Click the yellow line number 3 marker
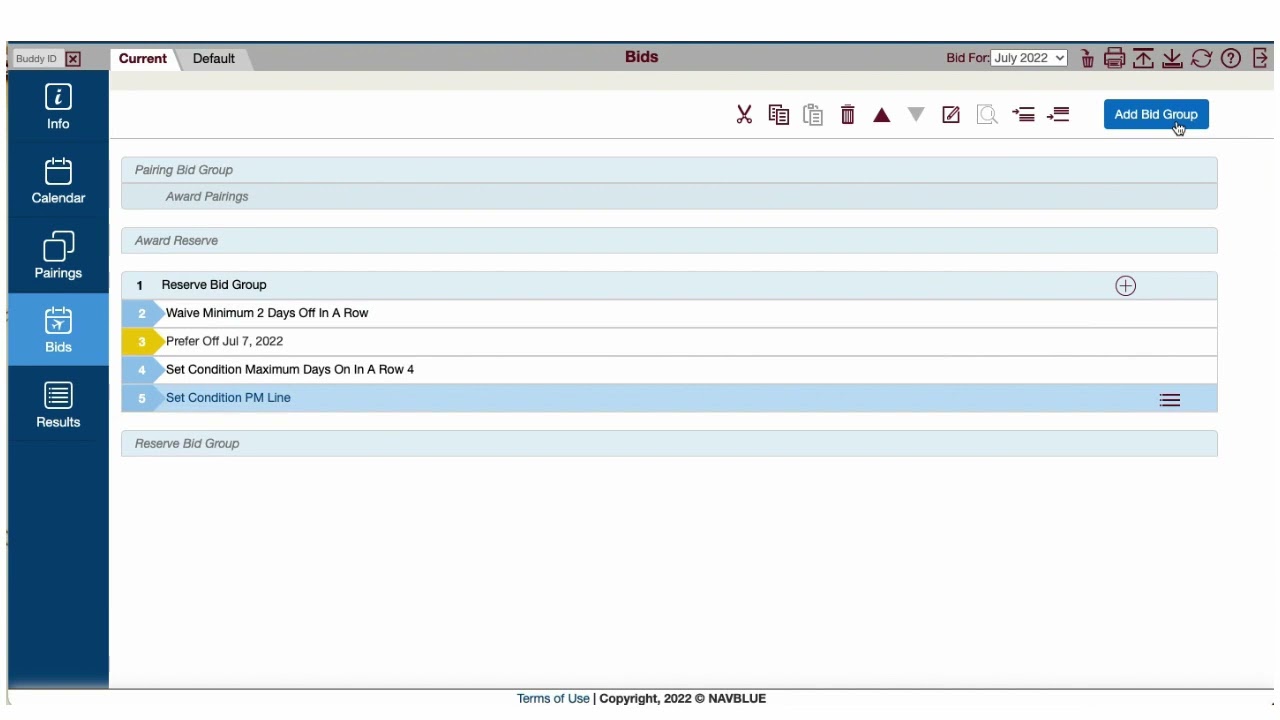Image resolution: width=1280 pixels, height=720 pixels. coord(142,341)
